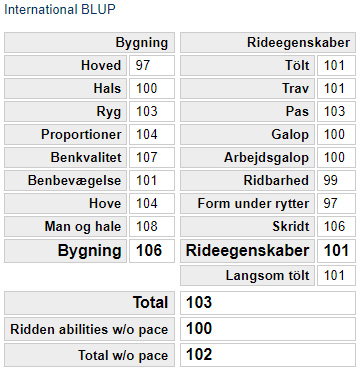Click the Pas value 103
The height and width of the screenshot is (371, 364).
pos(336,111)
